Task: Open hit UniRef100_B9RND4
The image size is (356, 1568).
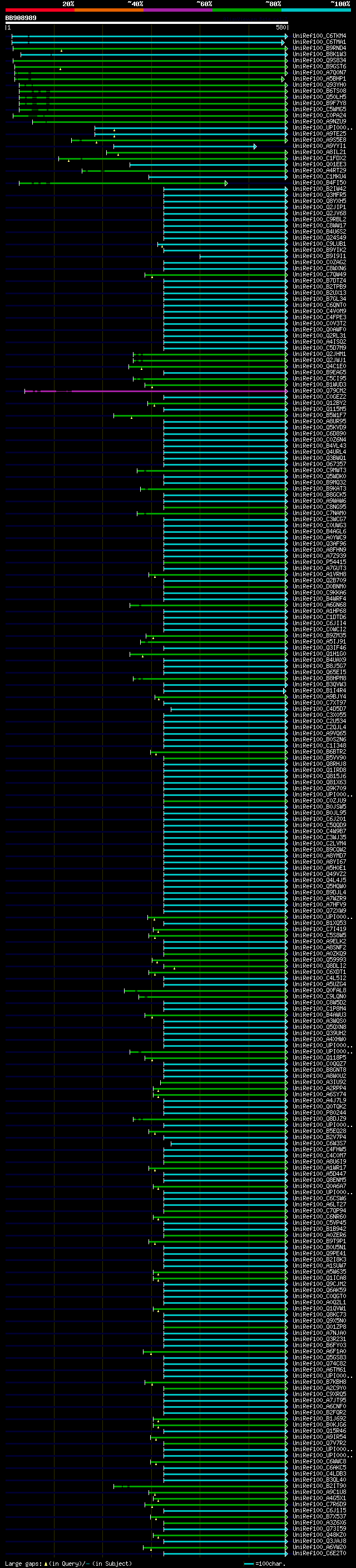Action: pos(319,48)
